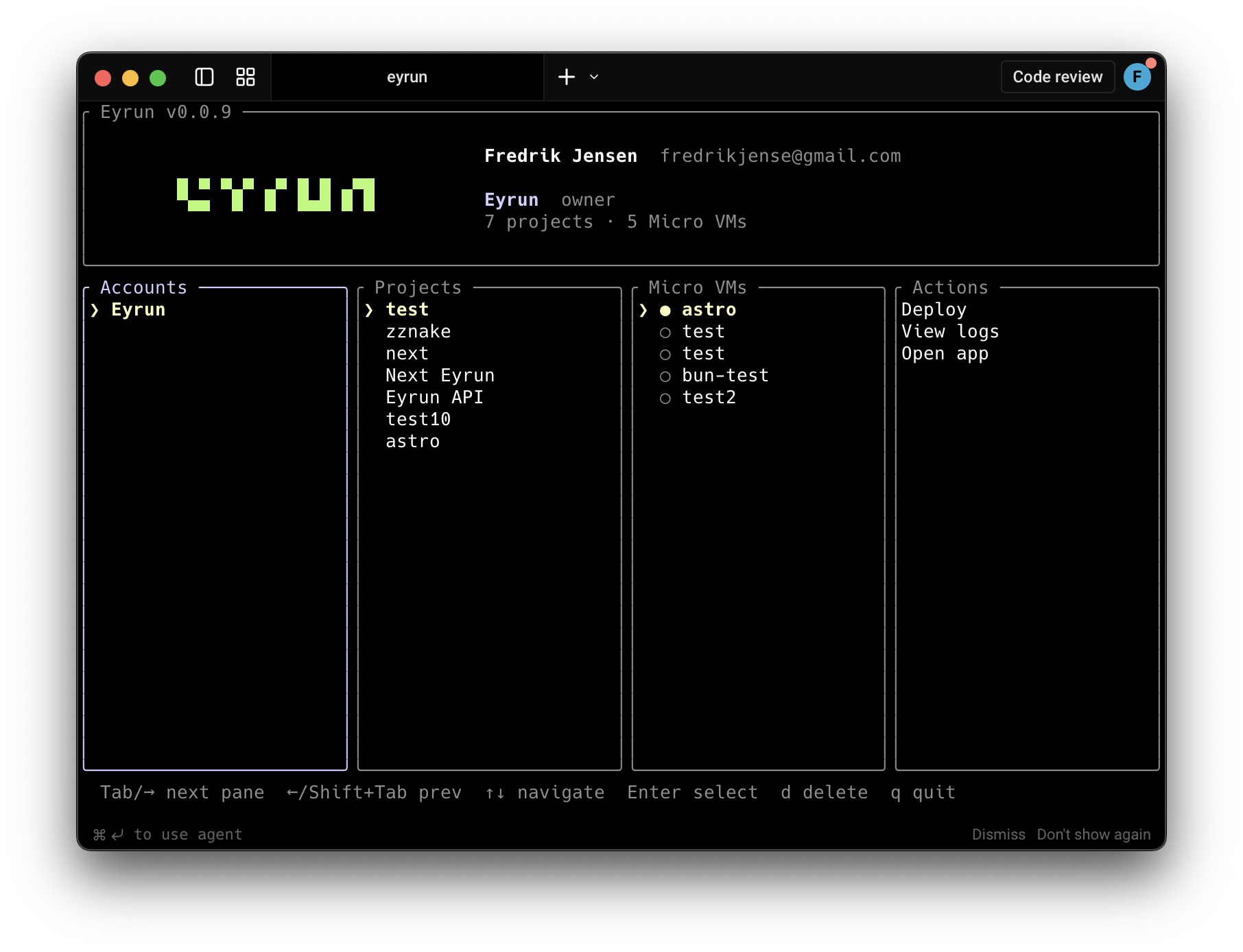Select the eyrun tab in the title bar

pyautogui.click(x=407, y=77)
